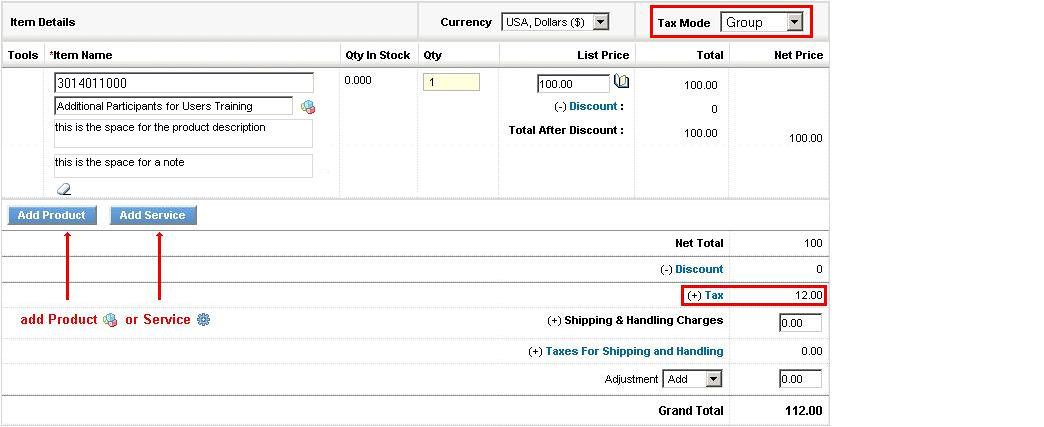
Task: Click the Total After Discount label
Action: 566,131
